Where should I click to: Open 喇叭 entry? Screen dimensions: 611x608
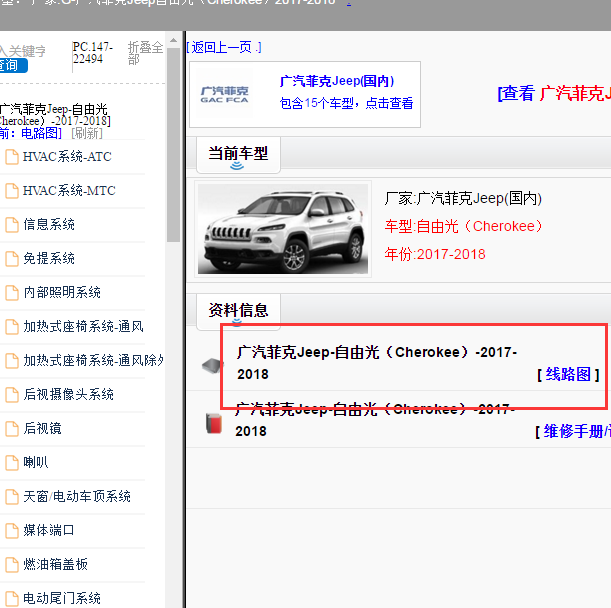pos(35,462)
